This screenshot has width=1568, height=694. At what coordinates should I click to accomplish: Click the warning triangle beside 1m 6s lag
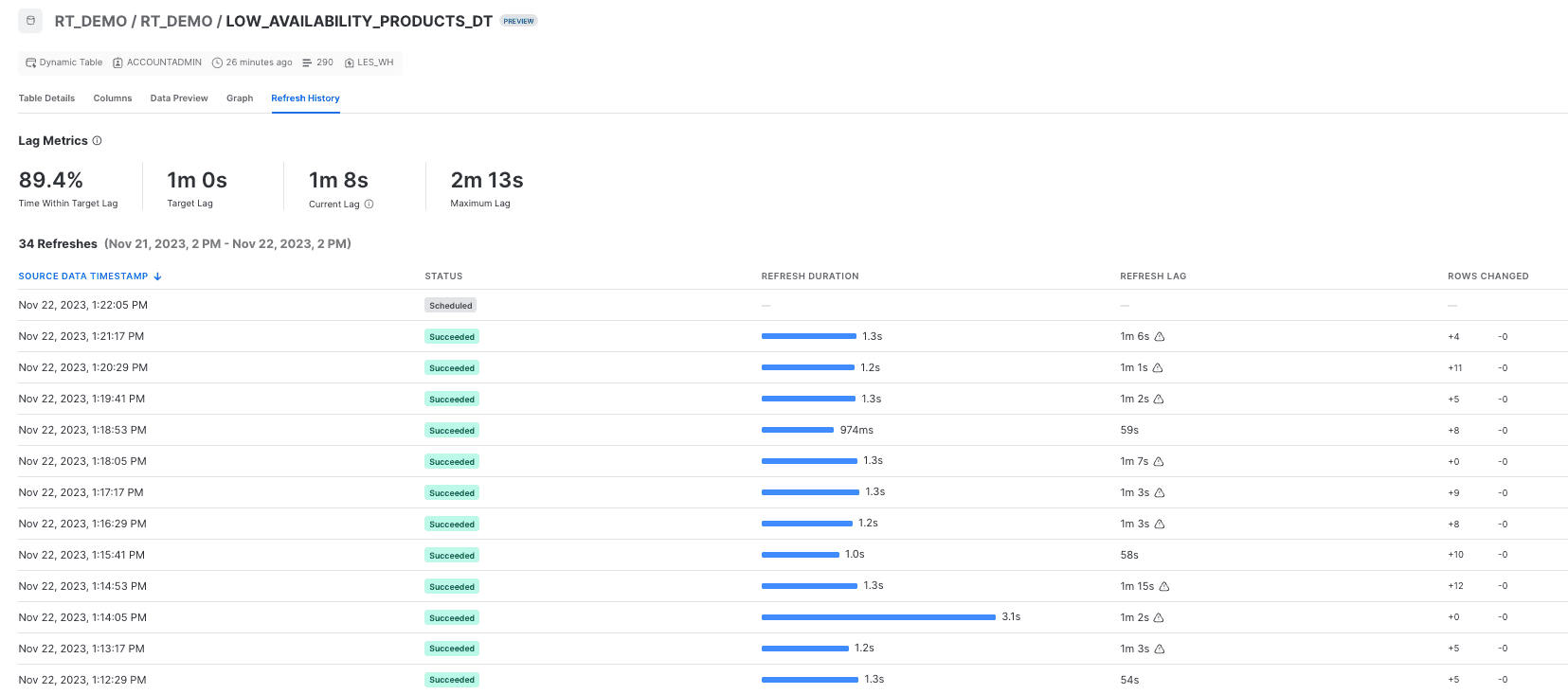pyautogui.click(x=1160, y=336)
